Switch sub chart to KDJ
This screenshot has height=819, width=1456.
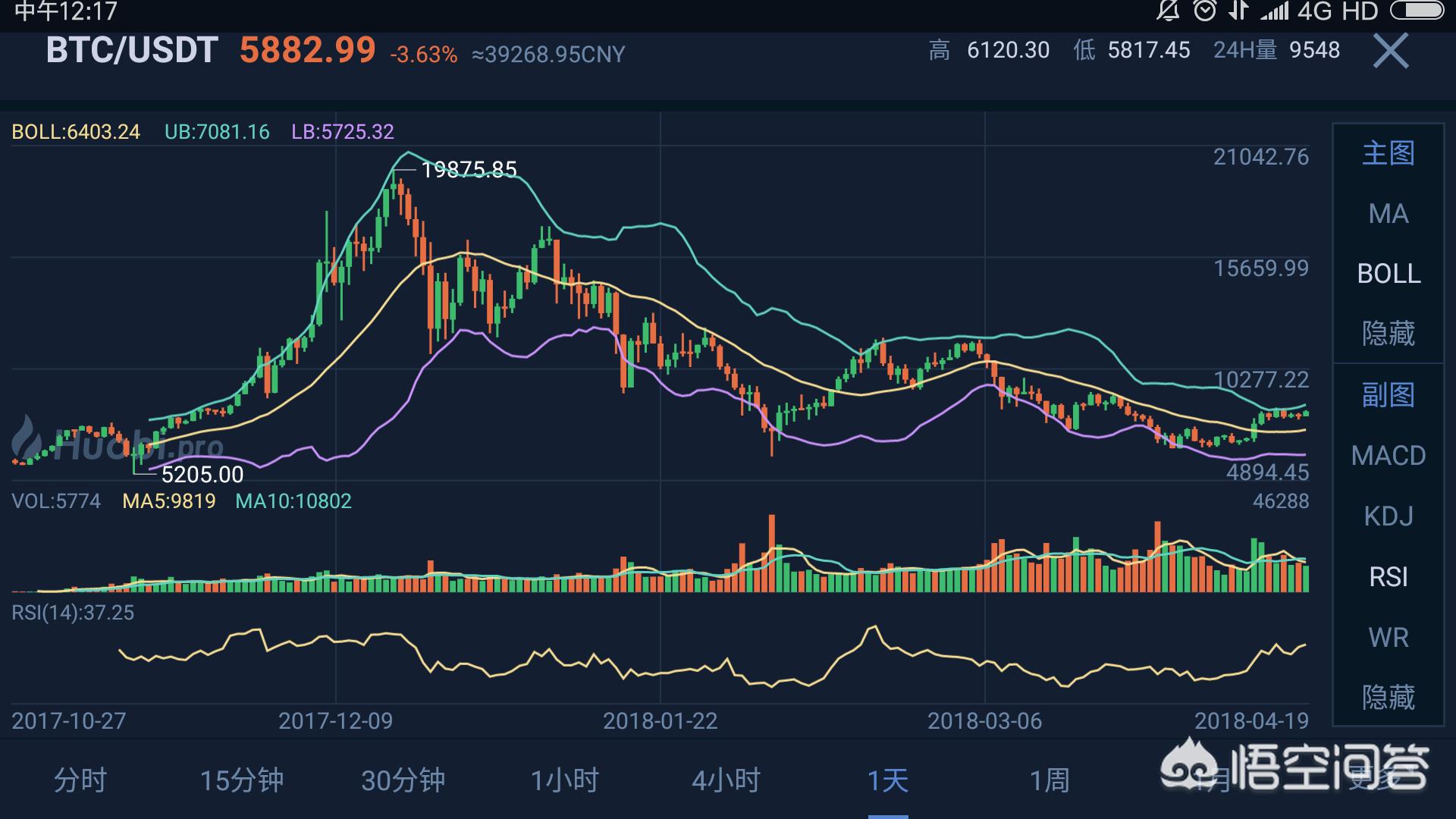coord(1388,516)
